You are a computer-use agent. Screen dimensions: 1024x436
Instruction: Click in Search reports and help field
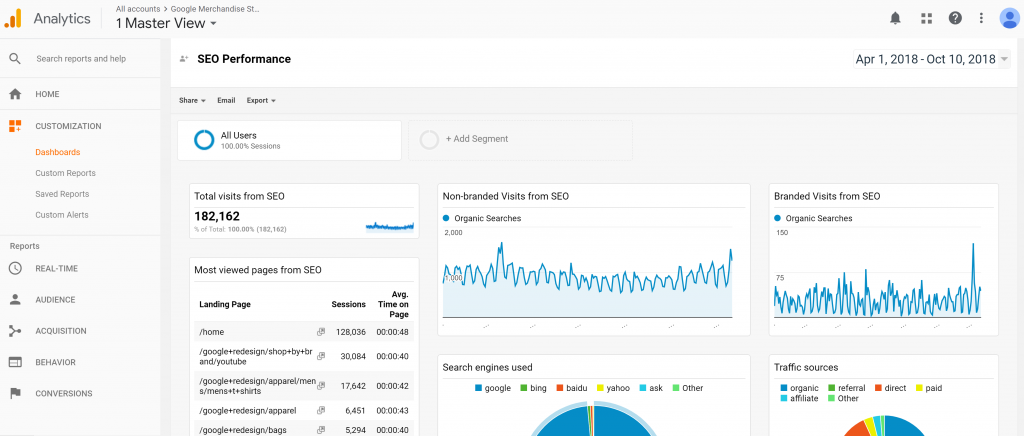81,59
